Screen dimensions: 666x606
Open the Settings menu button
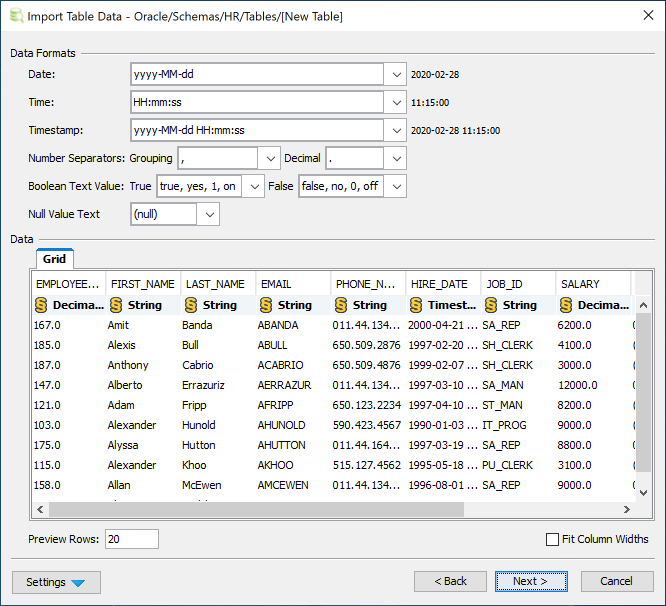56,582
